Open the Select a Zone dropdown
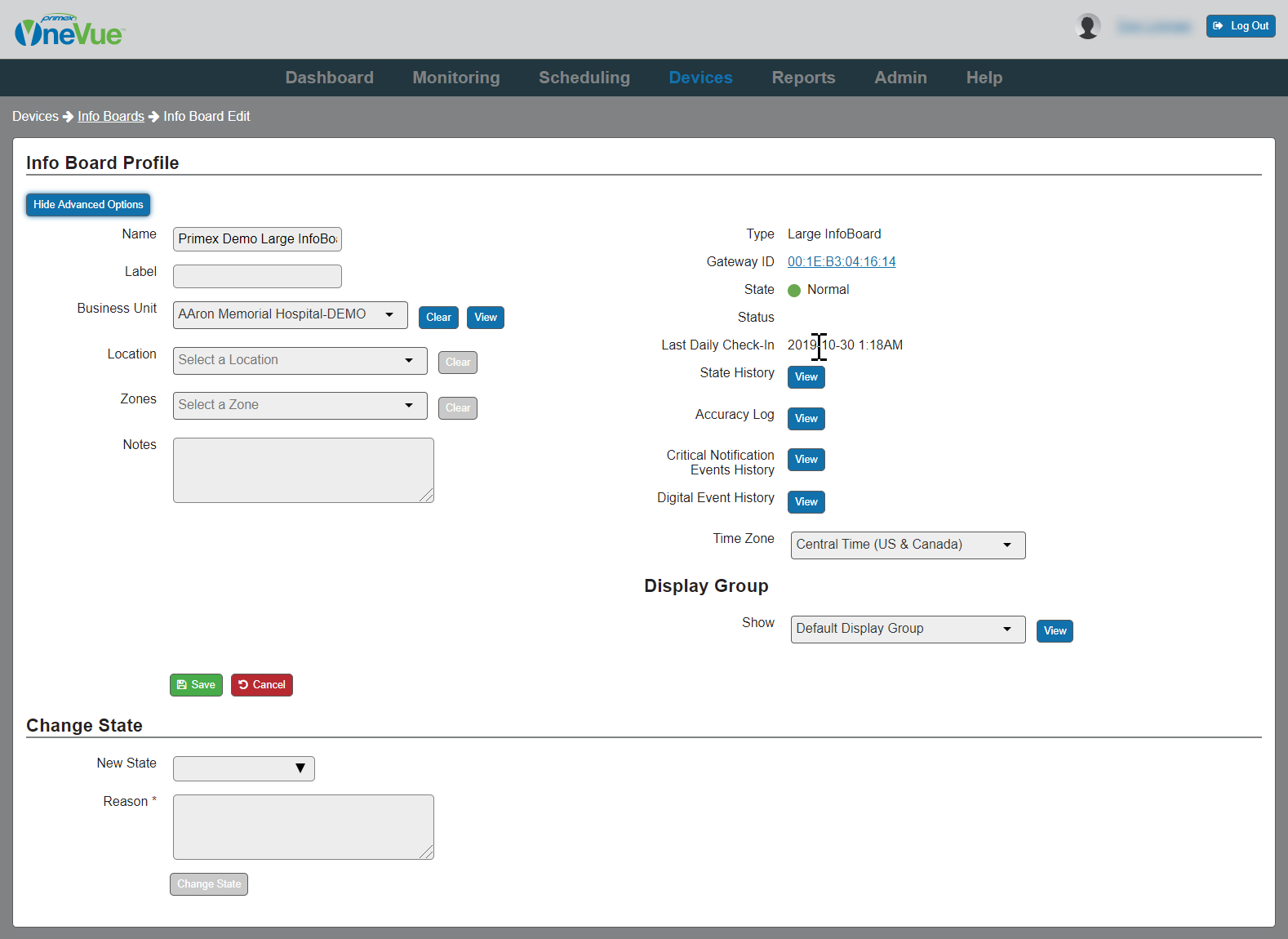The height and width of the screenshot is (939, 1288). (300, 406)
